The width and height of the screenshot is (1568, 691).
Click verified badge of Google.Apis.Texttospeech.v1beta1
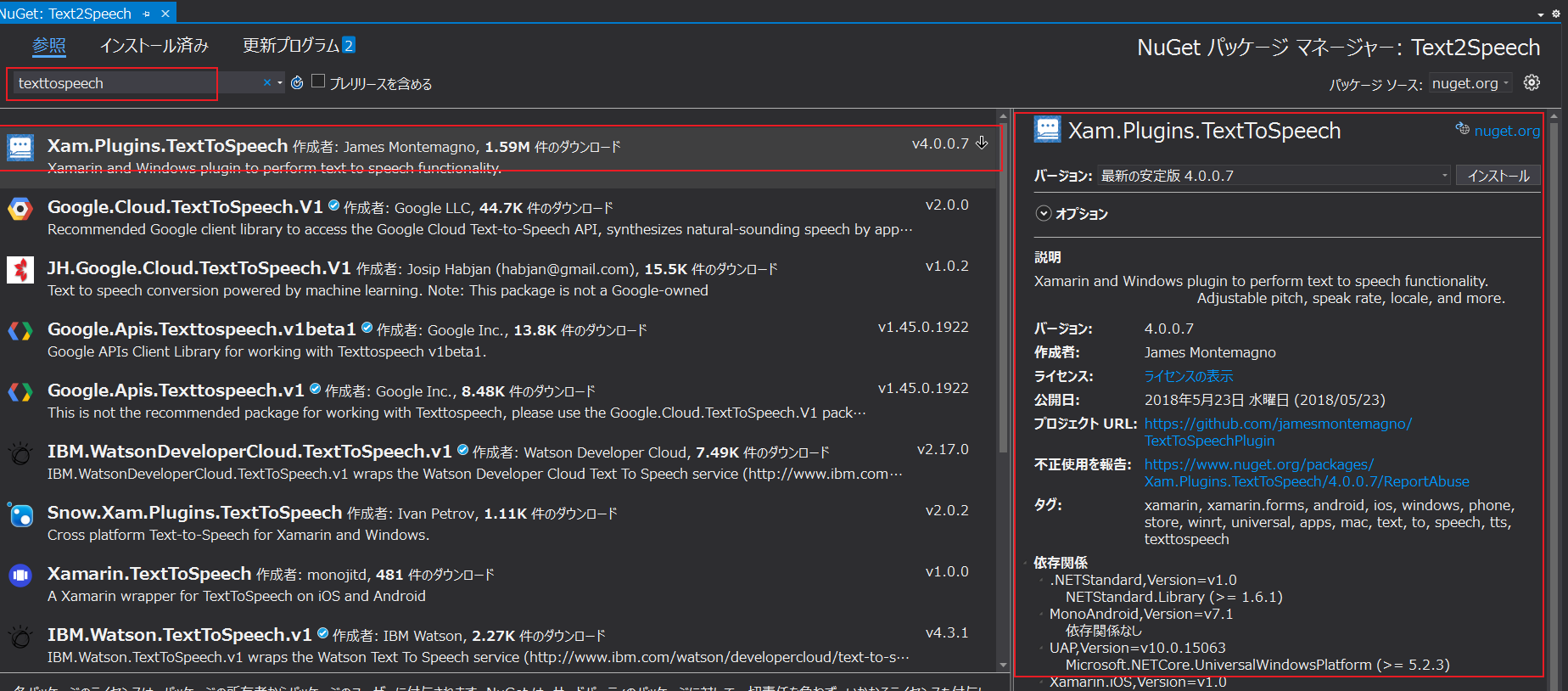(367, 328)
